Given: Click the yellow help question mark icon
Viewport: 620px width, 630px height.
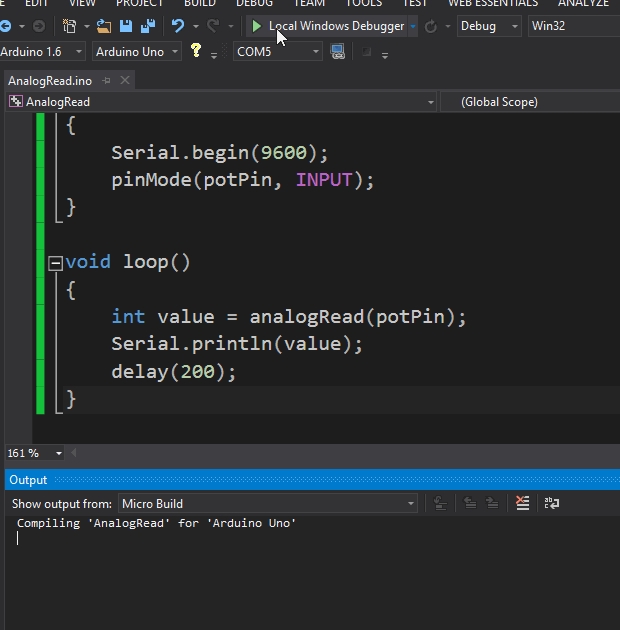Looking at the screenshot, I should pos(196,50).
